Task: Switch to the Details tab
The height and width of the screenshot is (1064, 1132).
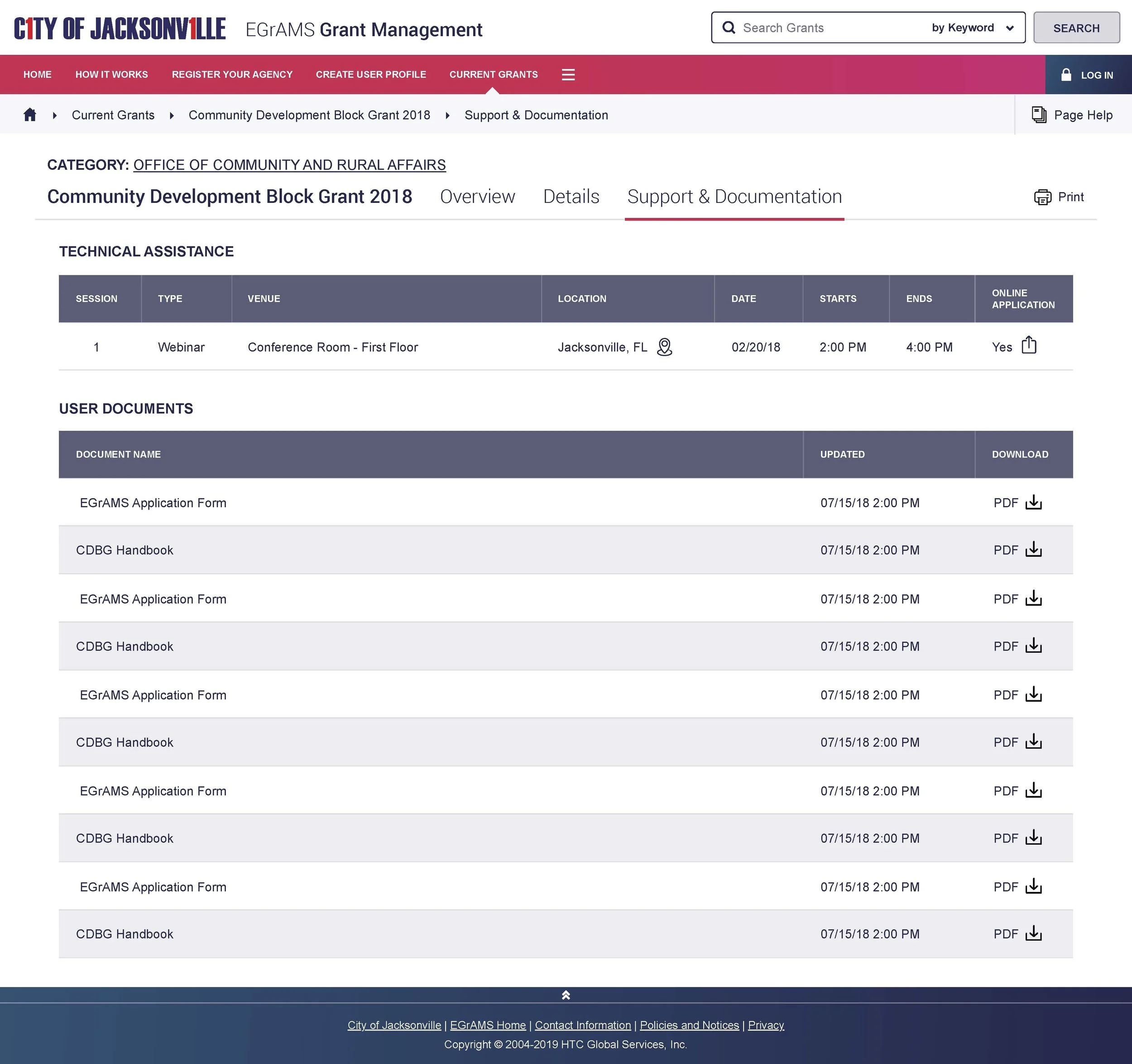Action: click(x=571, y=197)
